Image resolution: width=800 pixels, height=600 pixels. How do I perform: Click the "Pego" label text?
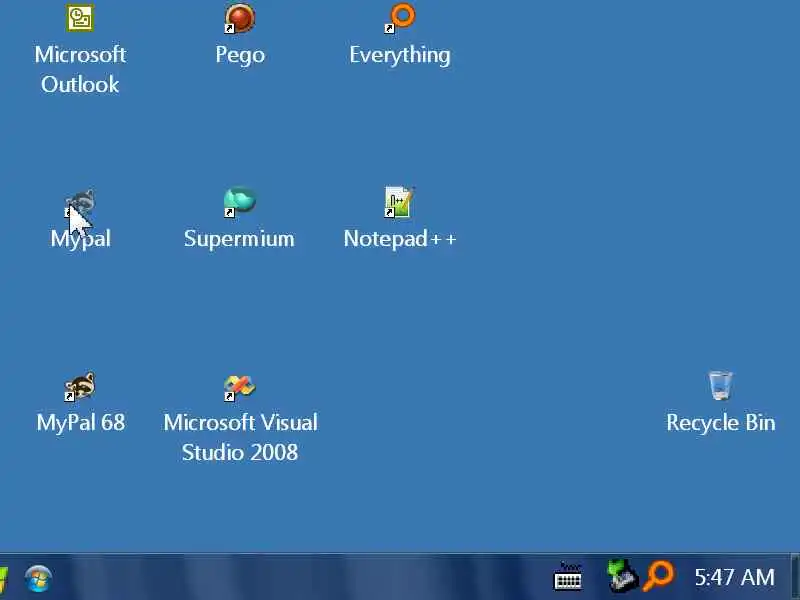tap(240, 56)
